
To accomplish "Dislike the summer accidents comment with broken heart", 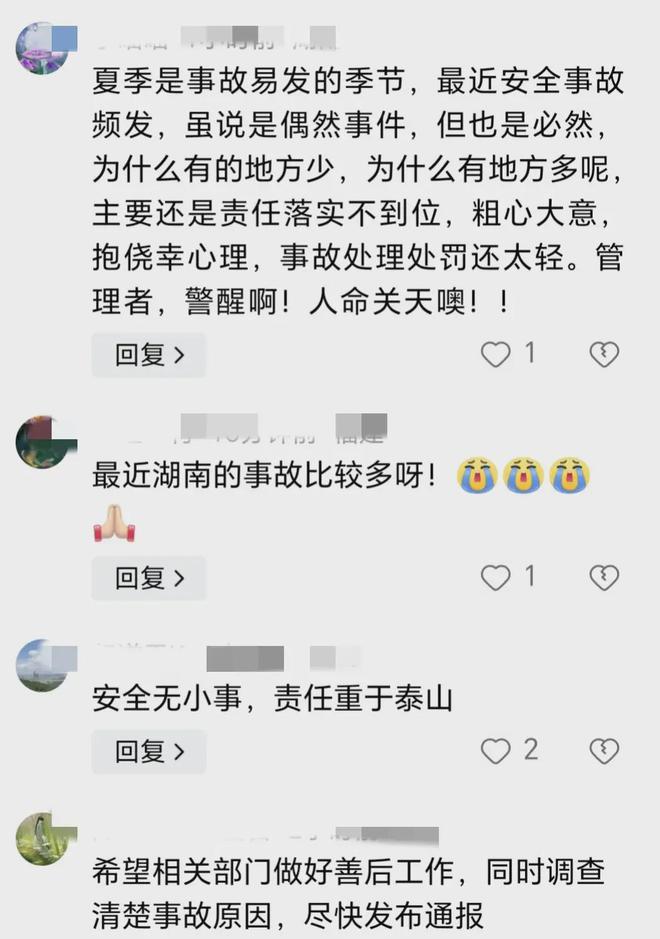I will [604, 355].
